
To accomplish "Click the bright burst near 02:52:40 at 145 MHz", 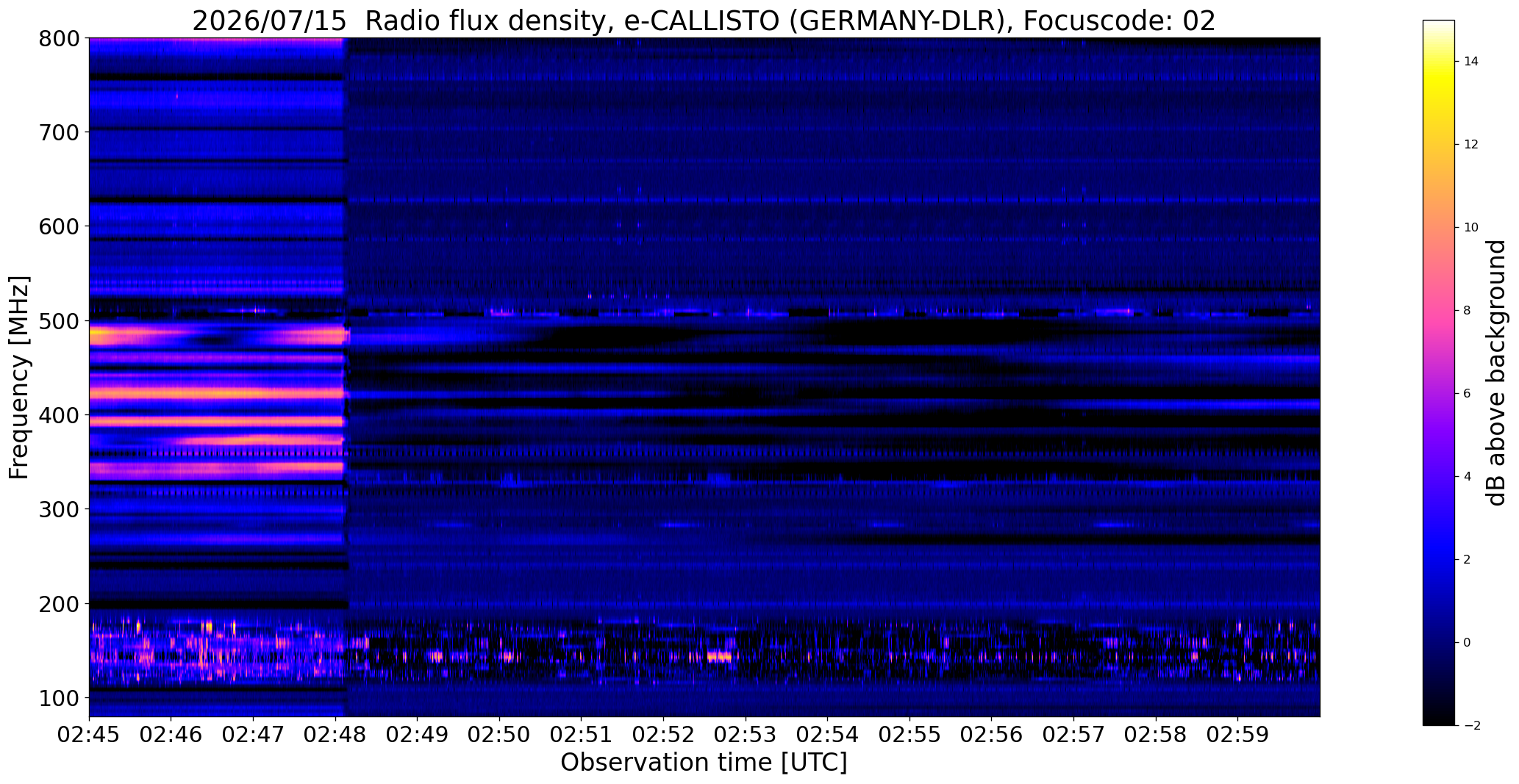I will tap(719, 656).
